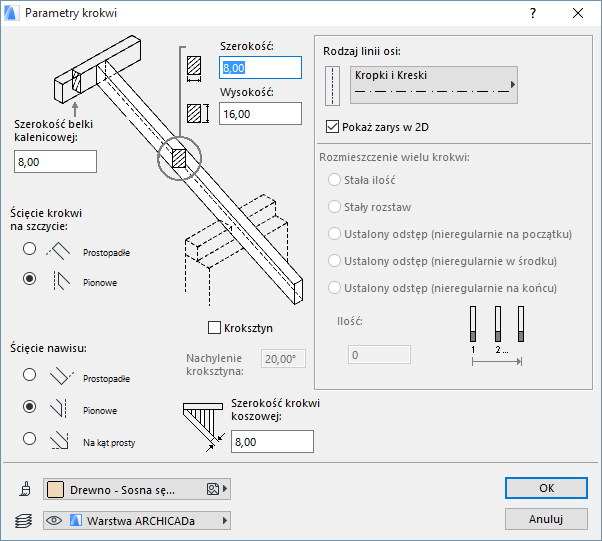This screenshot has height=541, width=602.
Task: Click the Wysokość input field
Action: [x=260, y=114]
